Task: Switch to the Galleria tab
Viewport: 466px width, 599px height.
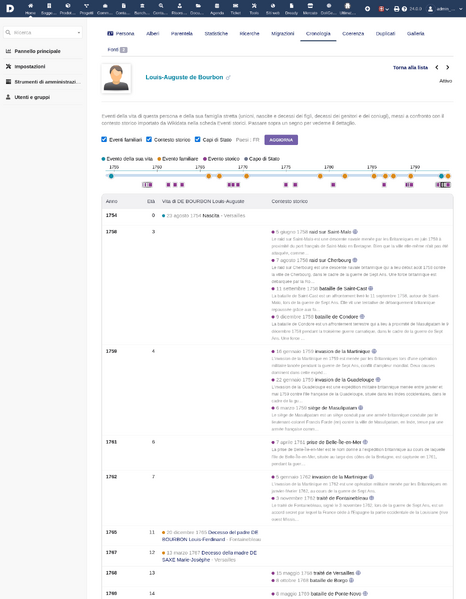Action: [416, 34]
